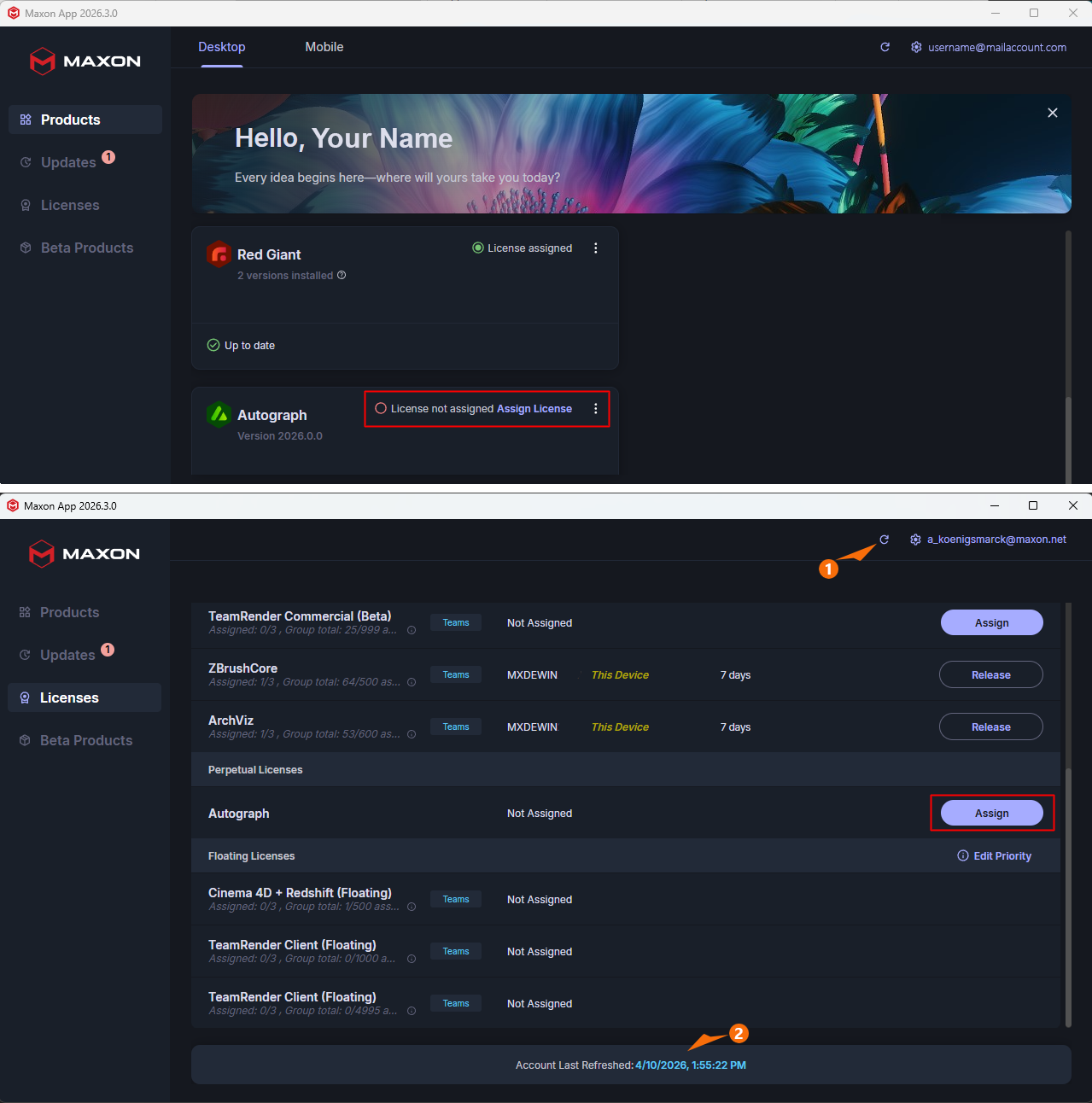
Task: Click info icon beside Group total: 0/1000
Action: tap(412, 959)
